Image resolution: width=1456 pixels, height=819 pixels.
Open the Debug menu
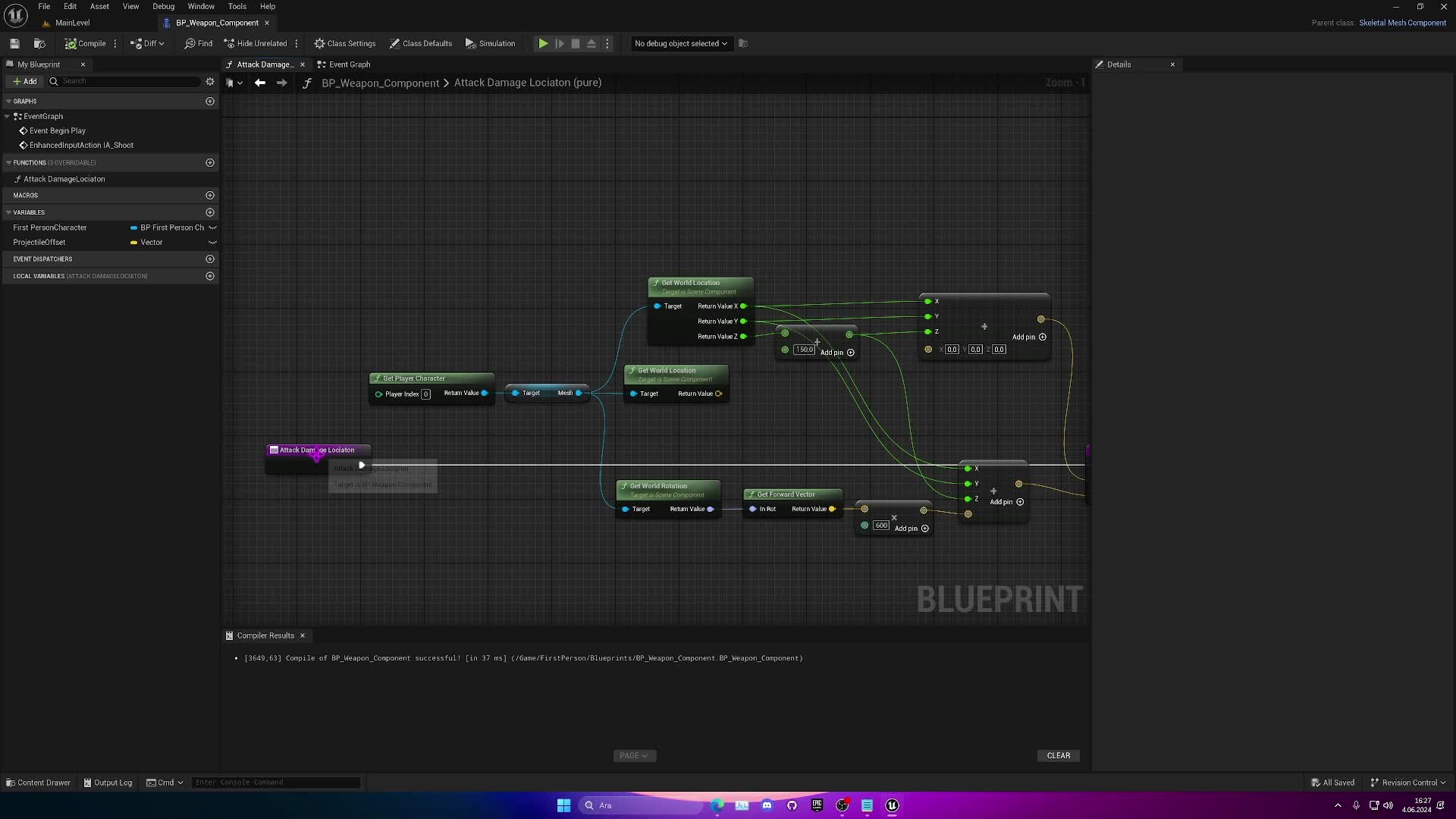point(163,6)
